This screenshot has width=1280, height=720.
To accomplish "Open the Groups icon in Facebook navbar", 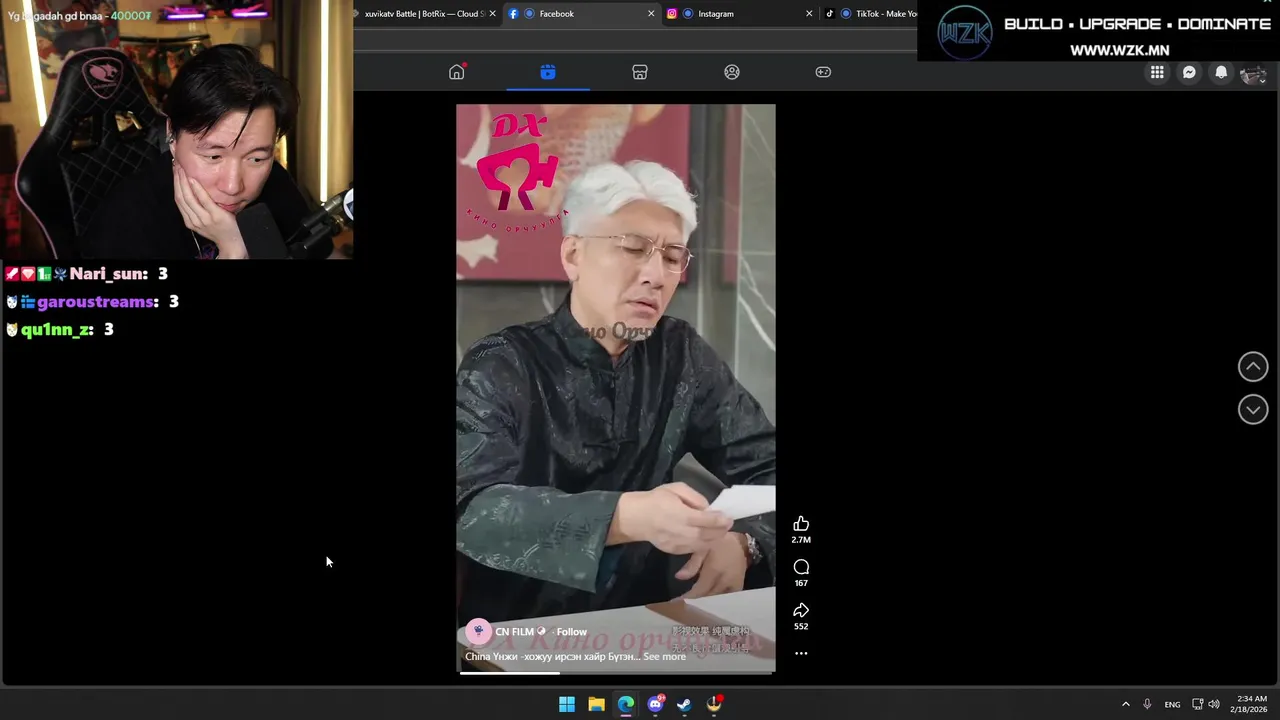I will (732, 72).
